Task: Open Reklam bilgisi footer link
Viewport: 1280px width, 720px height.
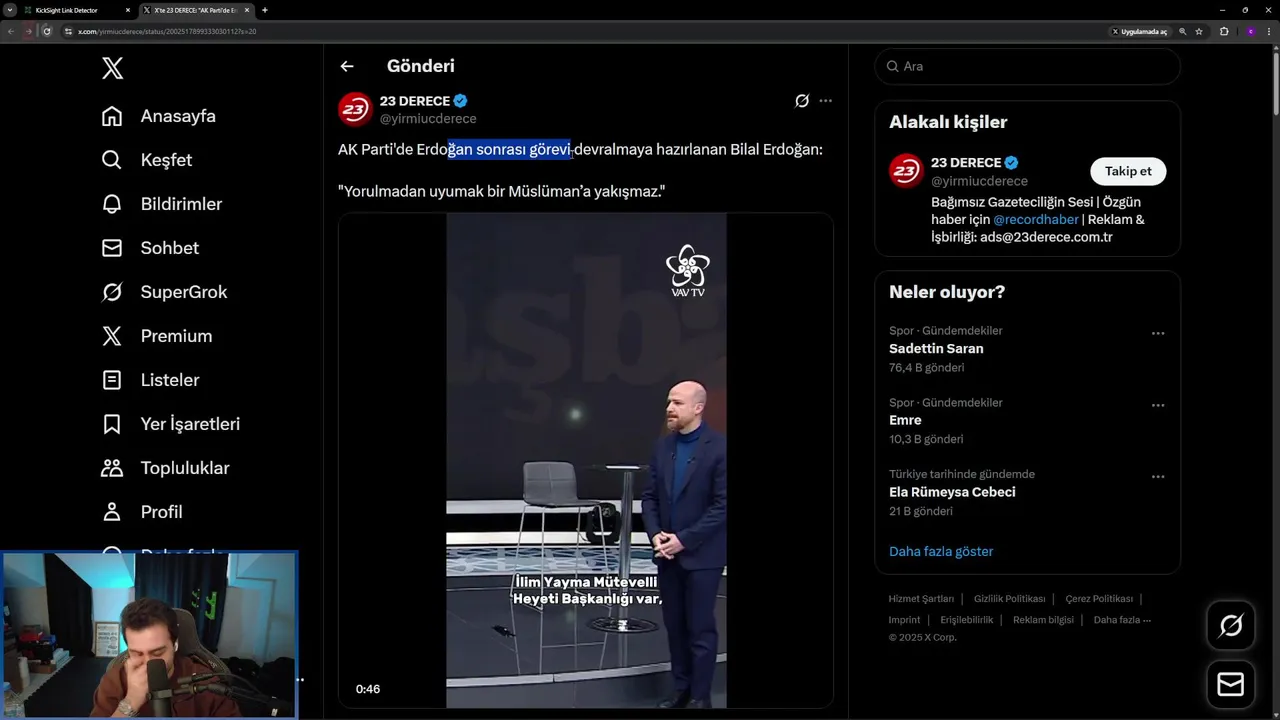Action: coord(1043,620)
